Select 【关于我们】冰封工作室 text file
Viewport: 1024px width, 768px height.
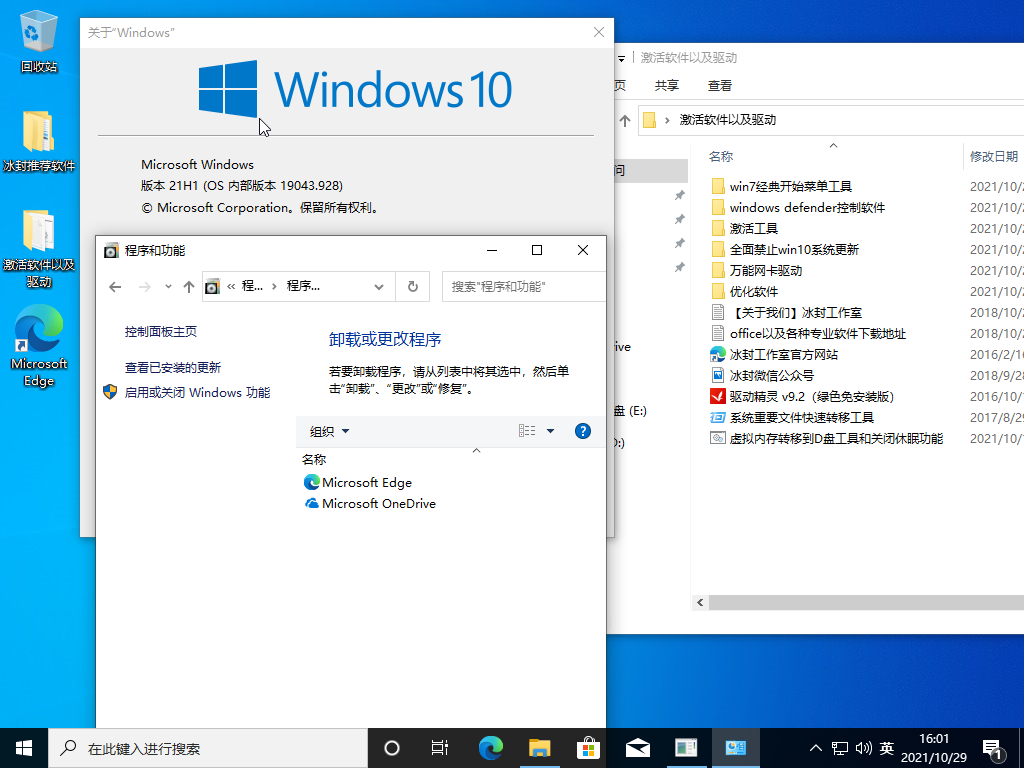786,313
